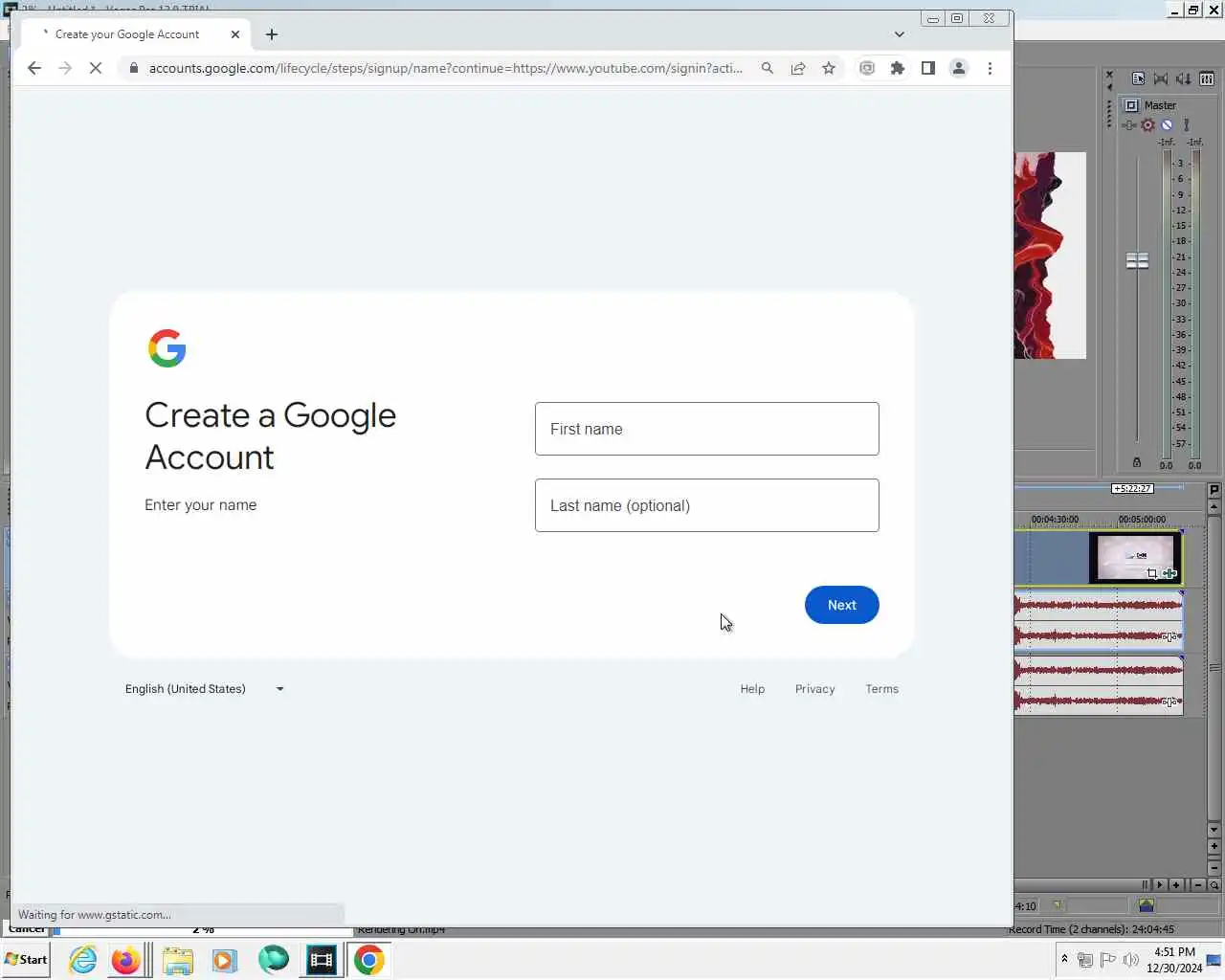The width and height of the screenshot is (1225, 980).
Task: Open the tab search chevron in Chrome
Action: coord(900,34)
